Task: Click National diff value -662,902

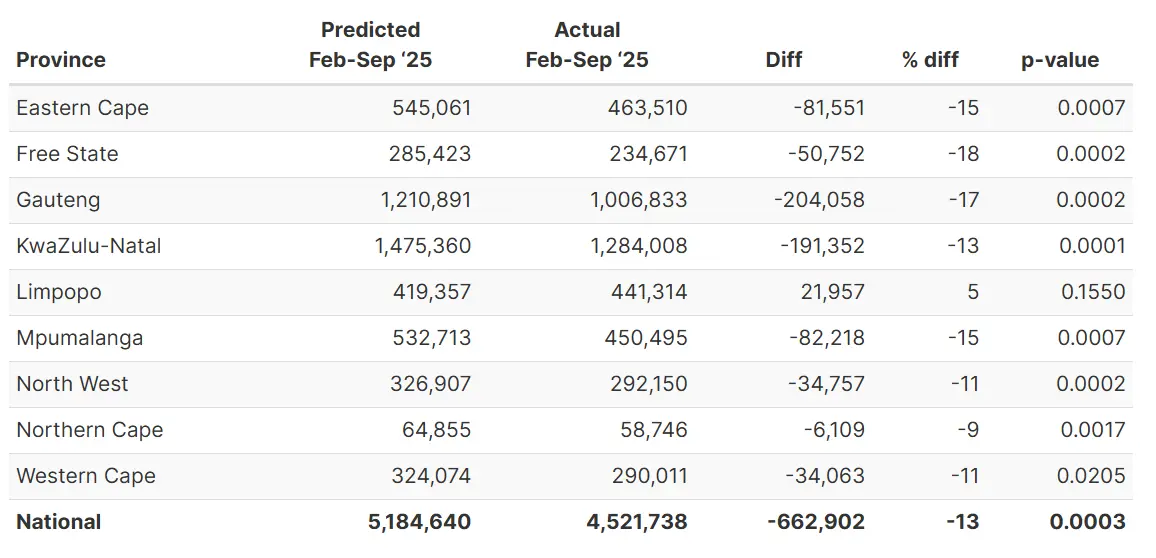Action: 814,522
